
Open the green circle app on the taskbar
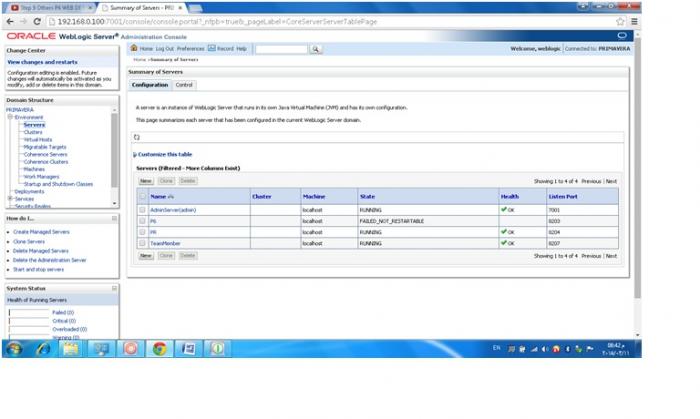coord(217,348)
